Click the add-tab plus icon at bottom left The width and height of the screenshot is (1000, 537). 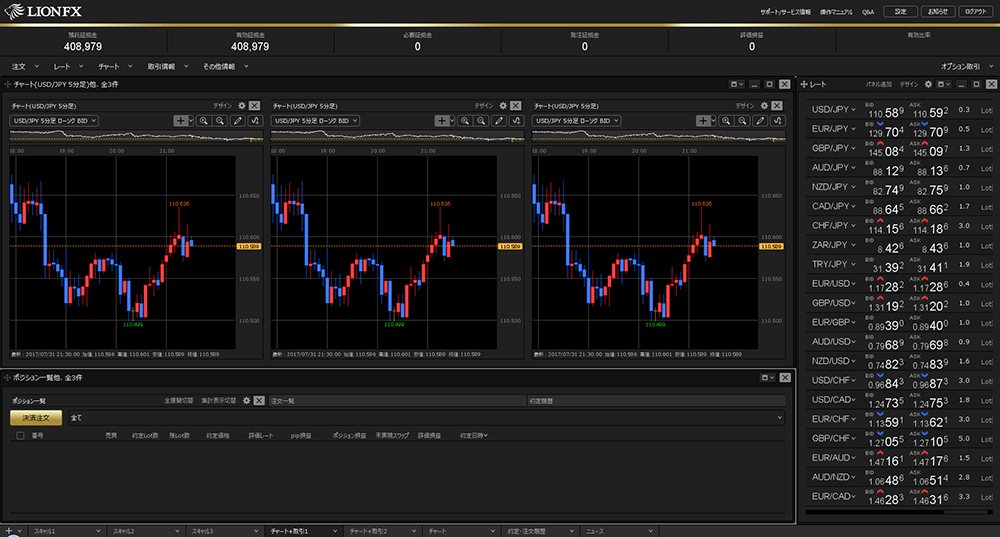pos(8,530)
